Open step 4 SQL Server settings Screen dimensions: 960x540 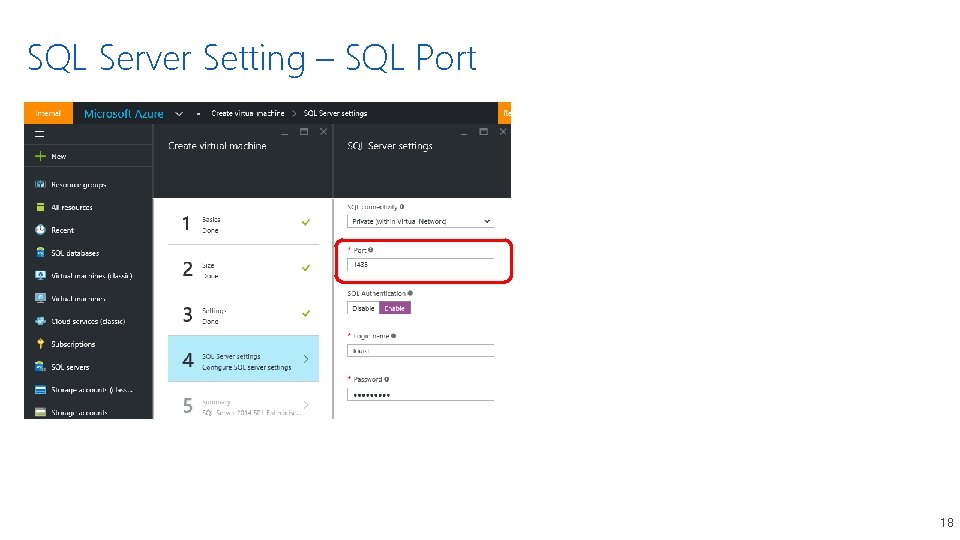pos(243,359)
